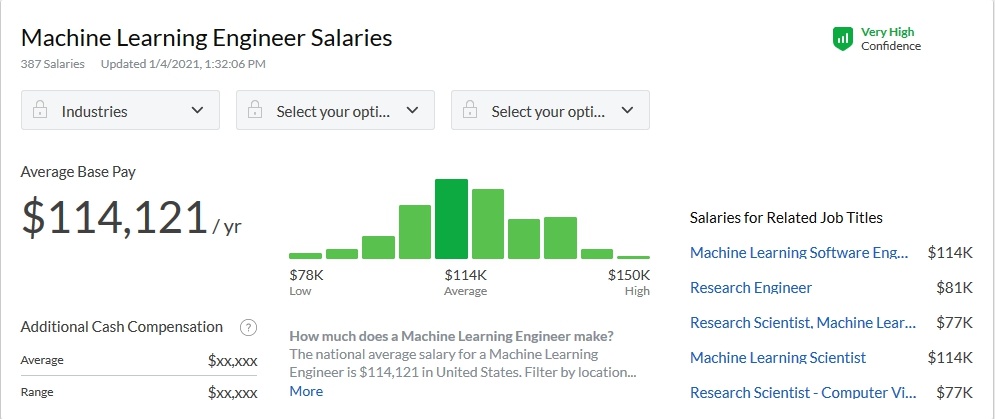Click the shortest bar at the $150K high end

tap(633, 257)
